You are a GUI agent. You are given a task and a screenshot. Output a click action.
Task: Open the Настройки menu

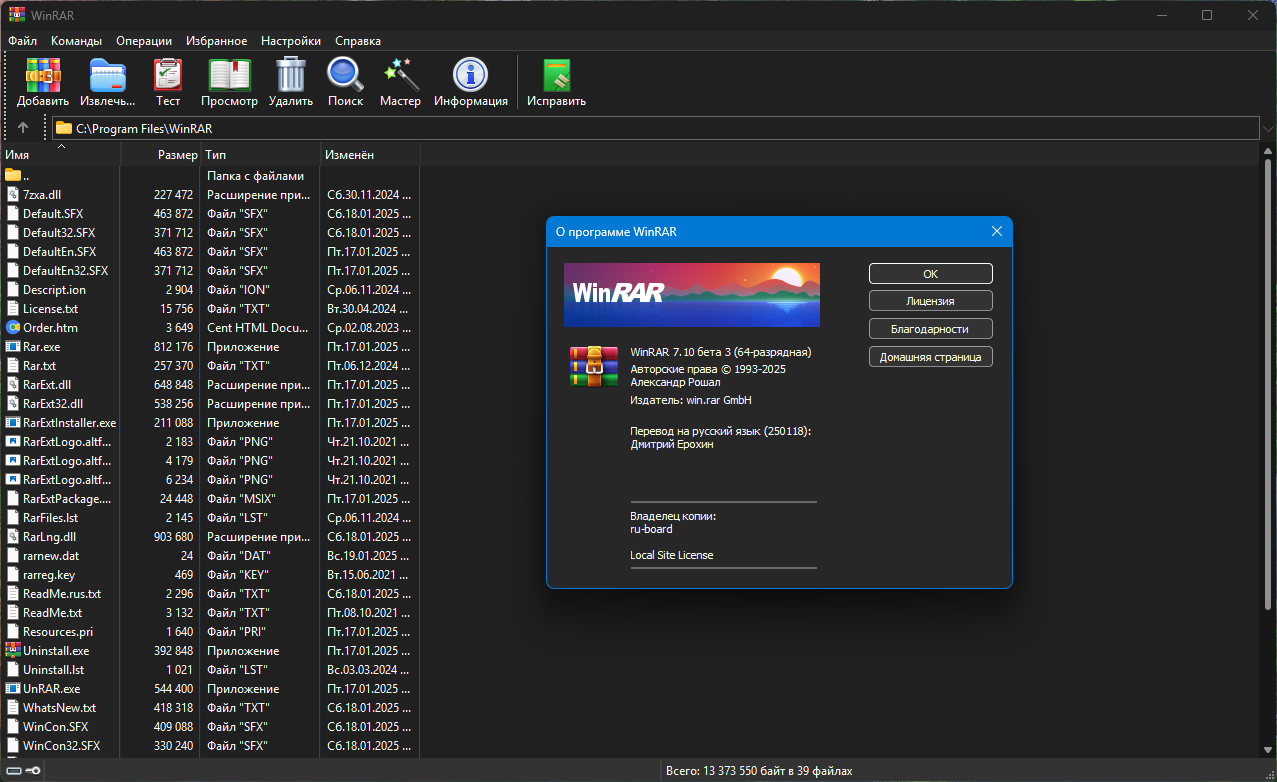click(291, 41)
